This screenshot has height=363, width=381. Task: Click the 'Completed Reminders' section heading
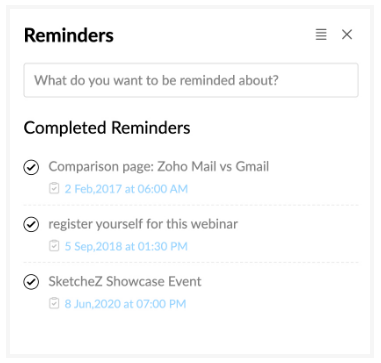click(x=107, y=128)
